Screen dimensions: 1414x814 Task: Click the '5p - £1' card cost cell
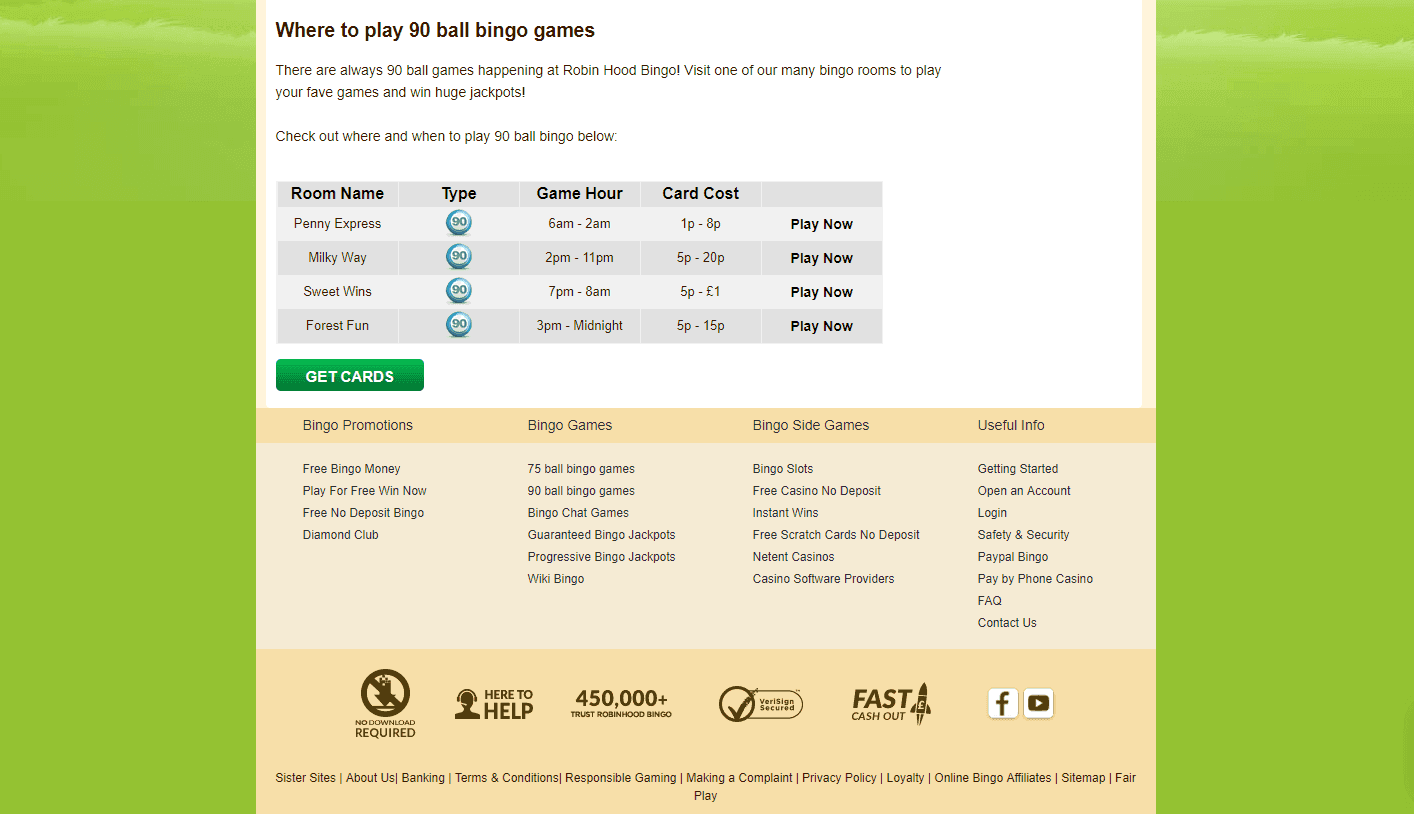point(701,292)
